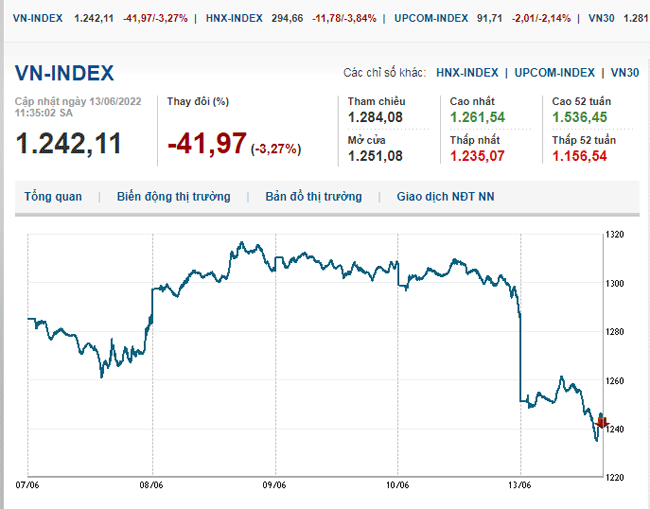Click the red down-arrow marker on chart
Viewport: 650px width, 509px height.
[601, 422]
